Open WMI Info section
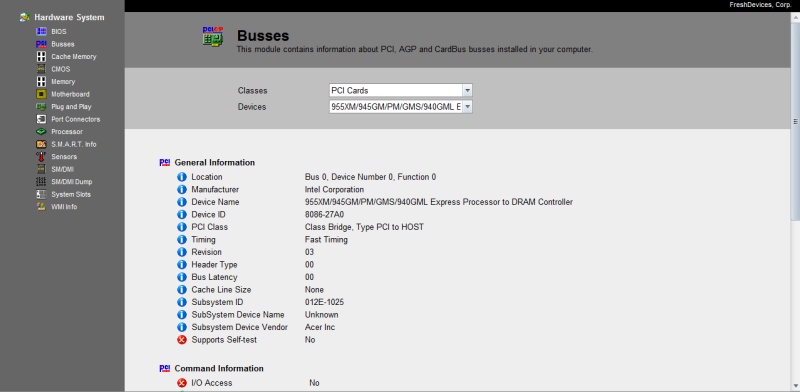The height and width of the screenshot is (392, 800). (x=64, y=207)
